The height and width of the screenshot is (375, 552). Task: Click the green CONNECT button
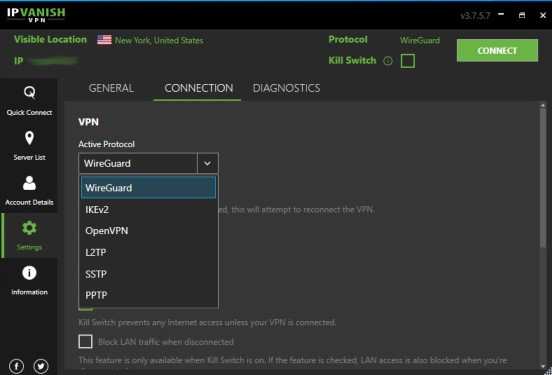pos(497,50)
